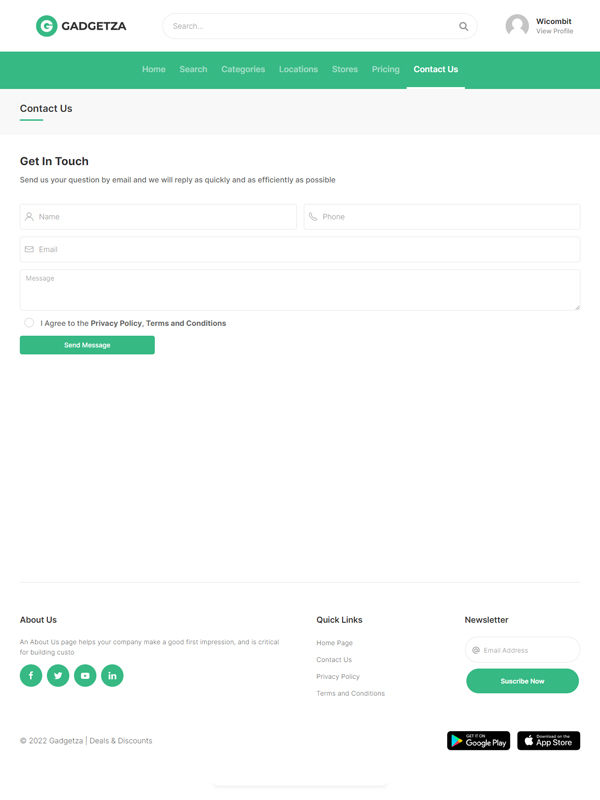Focus the newsletter Email Address field
The height and width of the screenshot is (800, 600).
click(x=528, y=650)
